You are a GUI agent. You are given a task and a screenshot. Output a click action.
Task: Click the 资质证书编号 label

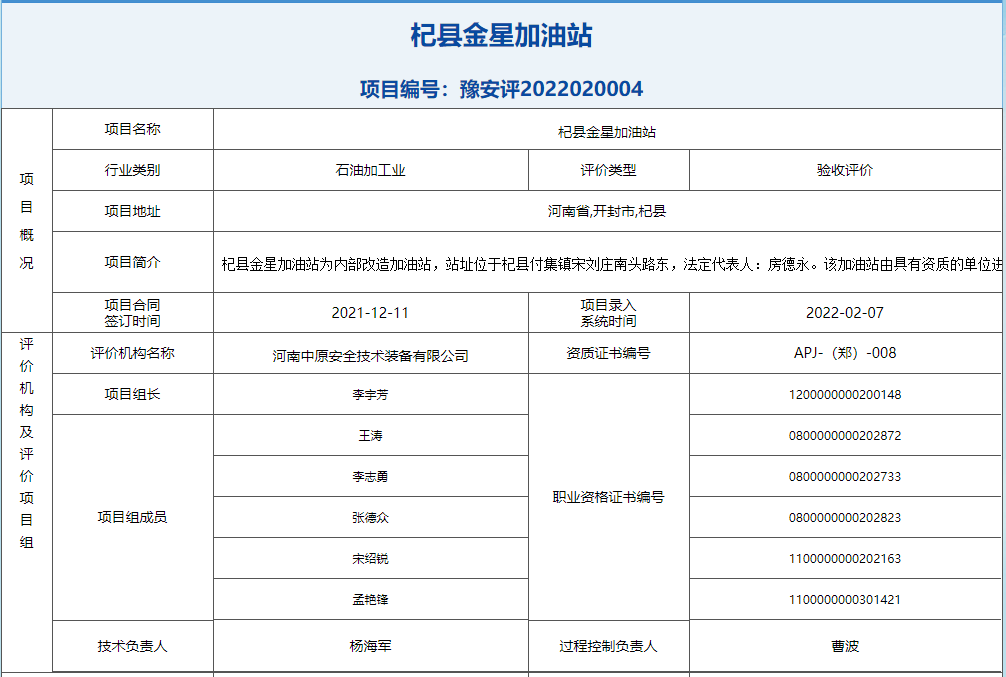[x=609, y=353]
